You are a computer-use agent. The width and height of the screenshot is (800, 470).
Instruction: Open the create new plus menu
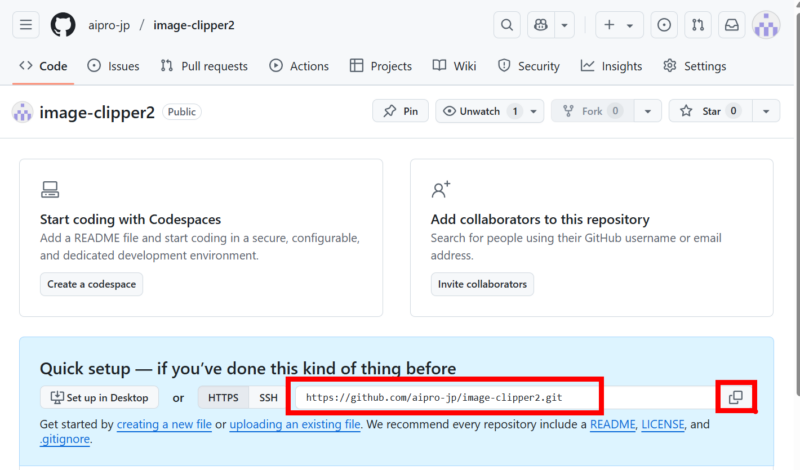[619, 24]
